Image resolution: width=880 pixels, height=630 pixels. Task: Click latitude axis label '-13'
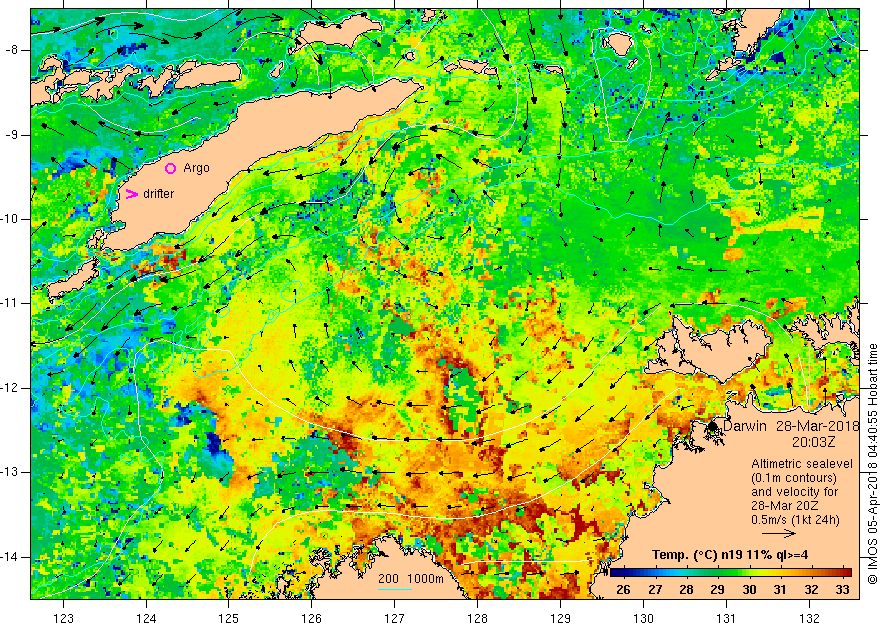tap(9, 472)
